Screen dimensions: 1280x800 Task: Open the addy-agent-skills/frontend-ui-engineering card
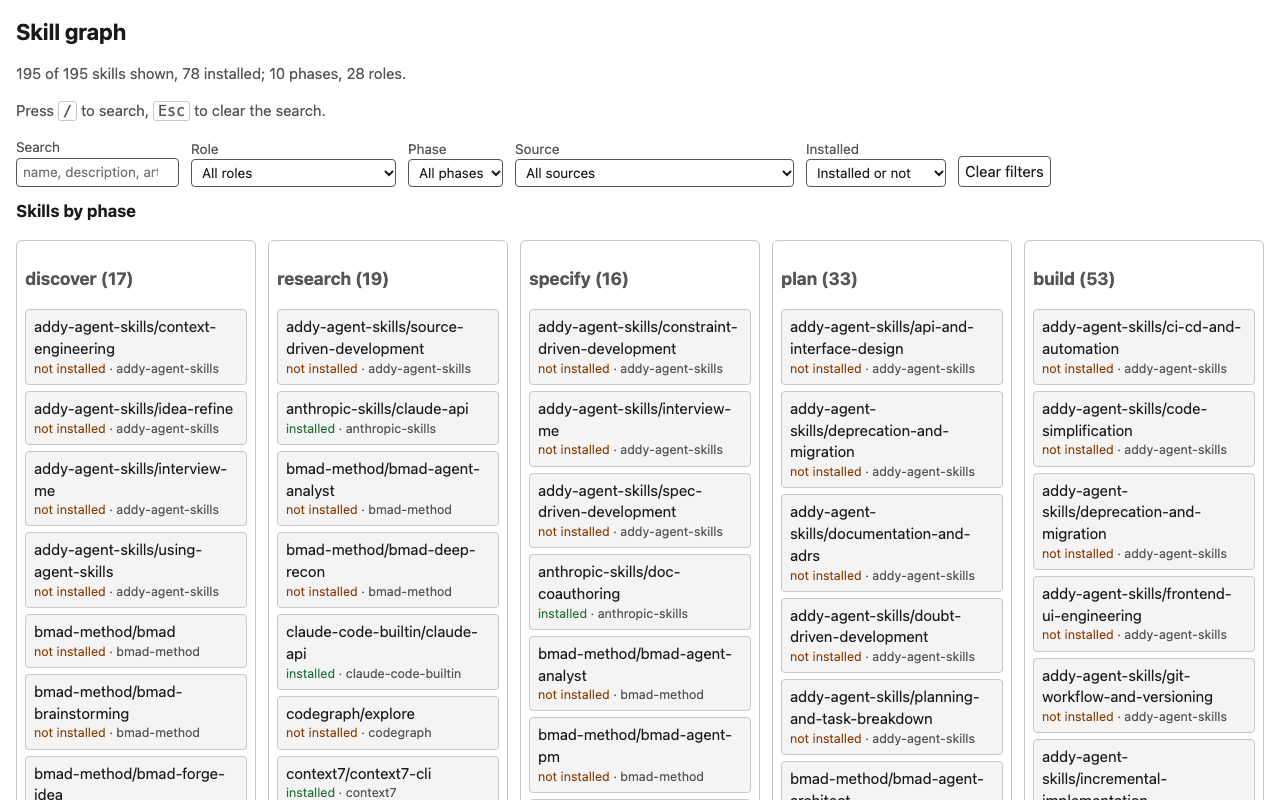click(x=1144, y=614)
